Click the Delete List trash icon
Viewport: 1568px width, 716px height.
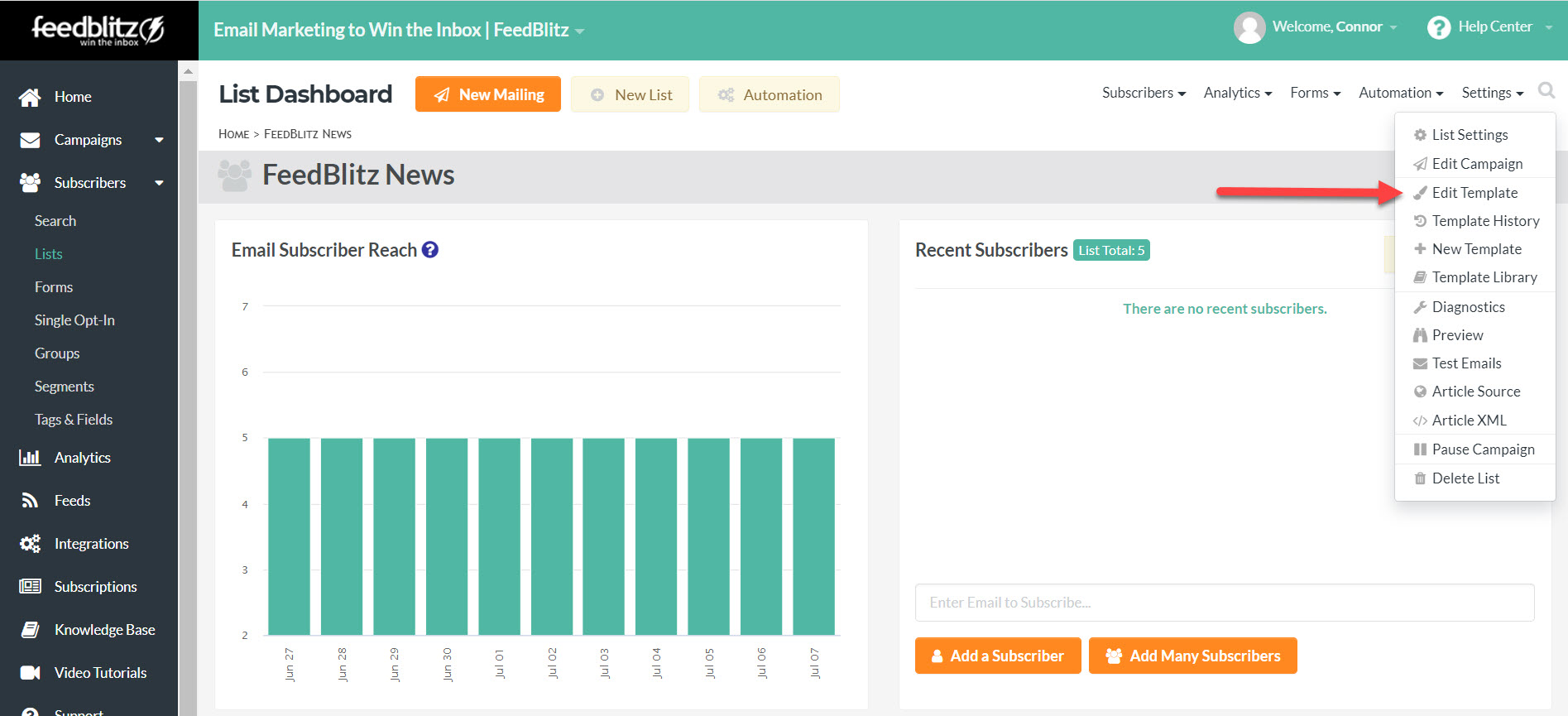[1420, 478]
